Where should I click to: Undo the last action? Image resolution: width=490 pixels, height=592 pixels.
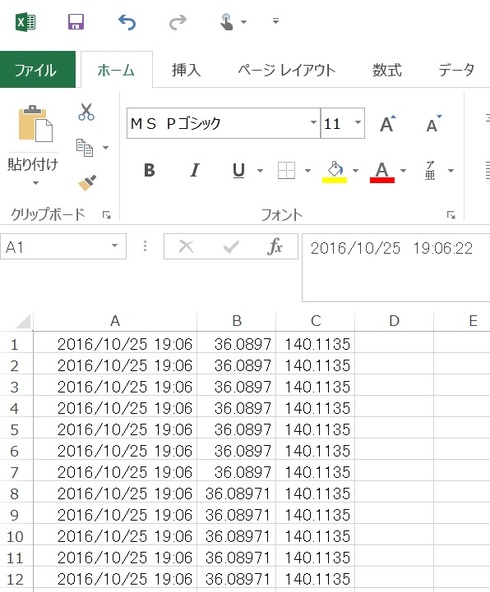point(127,22)
